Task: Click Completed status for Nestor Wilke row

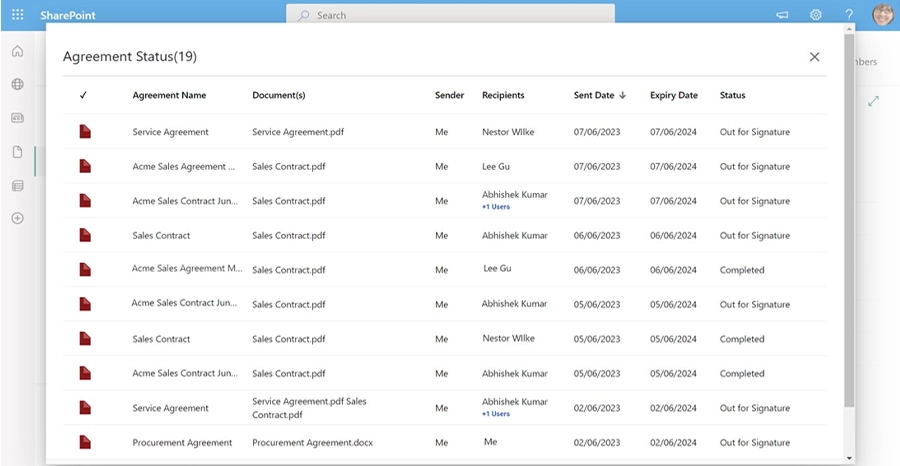Action: point(742,339)
